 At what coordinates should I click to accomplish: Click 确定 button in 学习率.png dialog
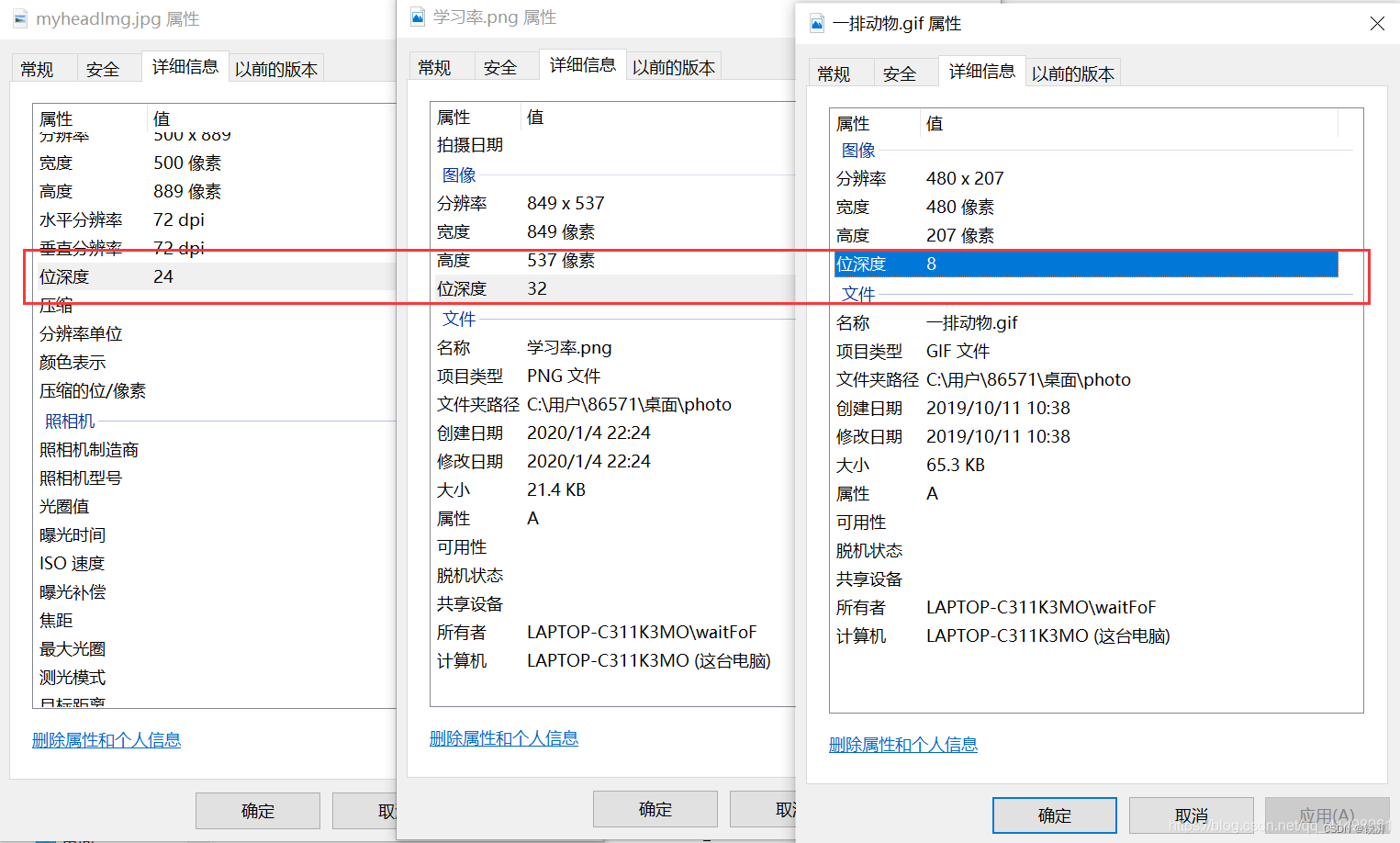tap(655, 809)
